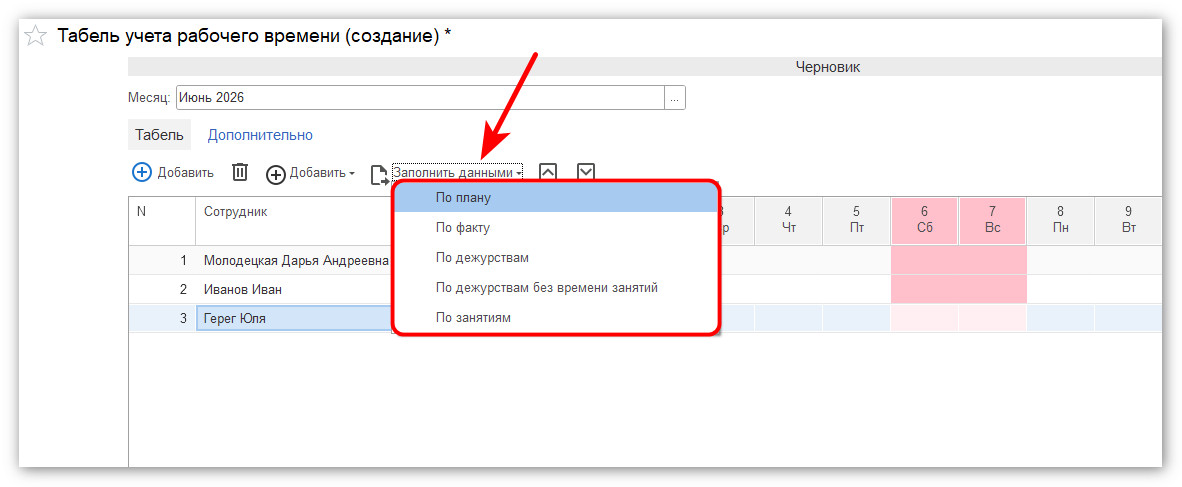Click the 5 Пт day column header

click(x=857, y=220)
